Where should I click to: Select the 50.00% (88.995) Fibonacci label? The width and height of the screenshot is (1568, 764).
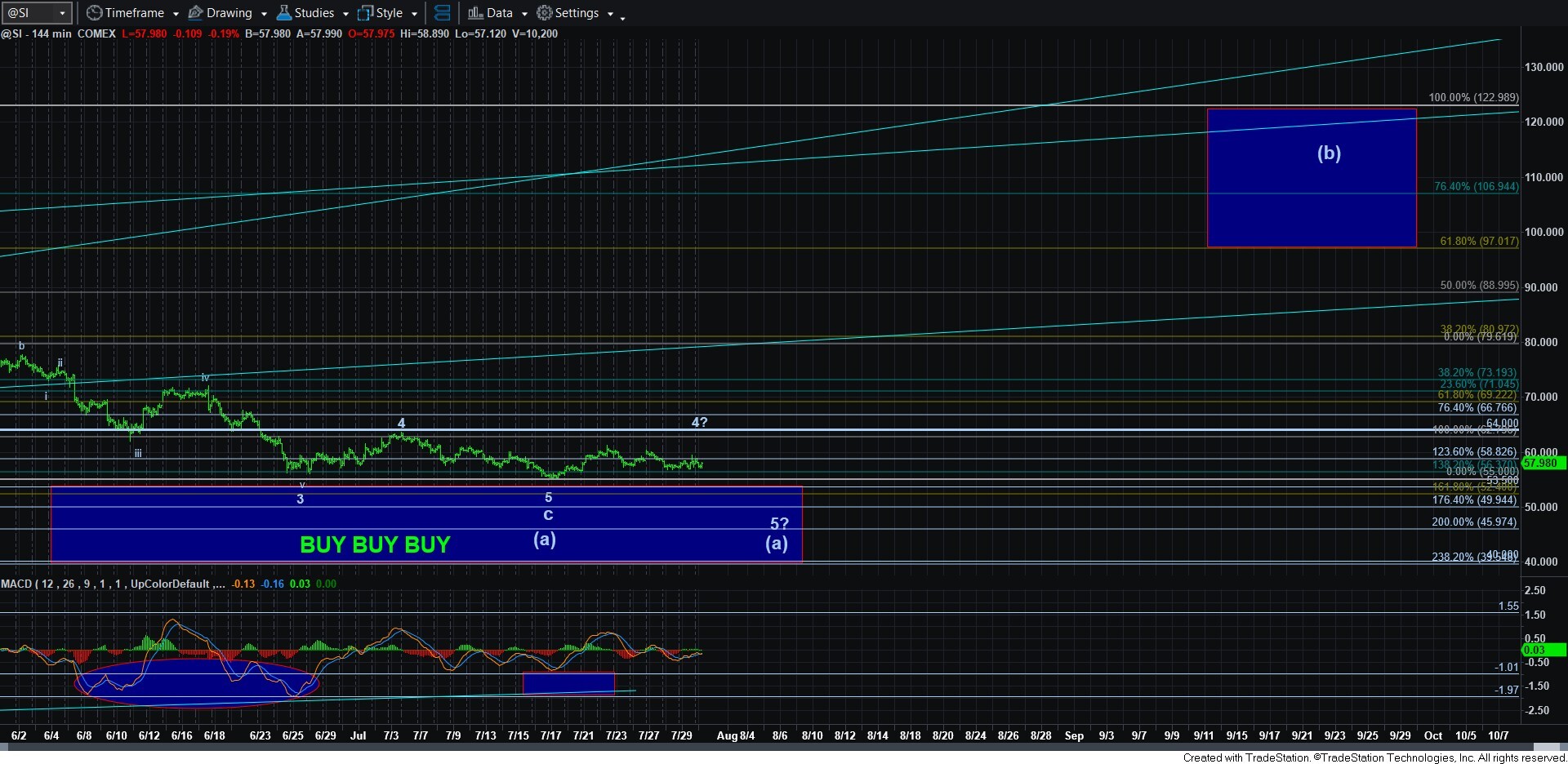[x=1479, y=286]
